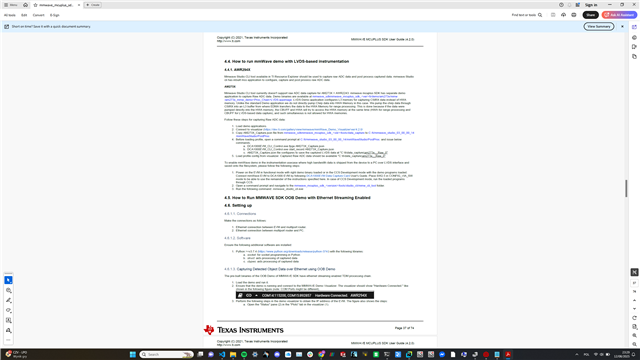Open the Convert tab

38,15
